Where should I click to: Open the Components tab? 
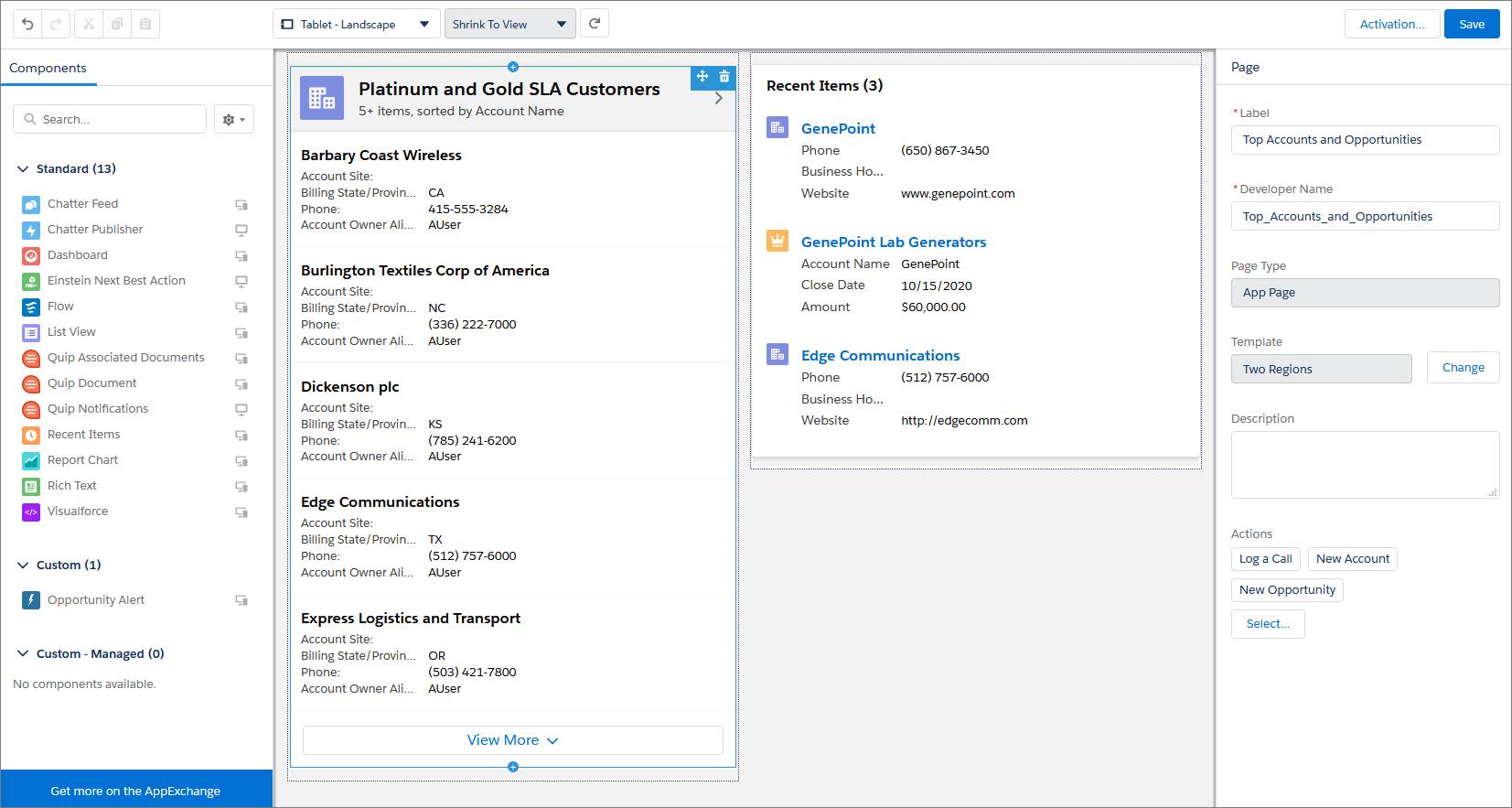tap(48, 68)
